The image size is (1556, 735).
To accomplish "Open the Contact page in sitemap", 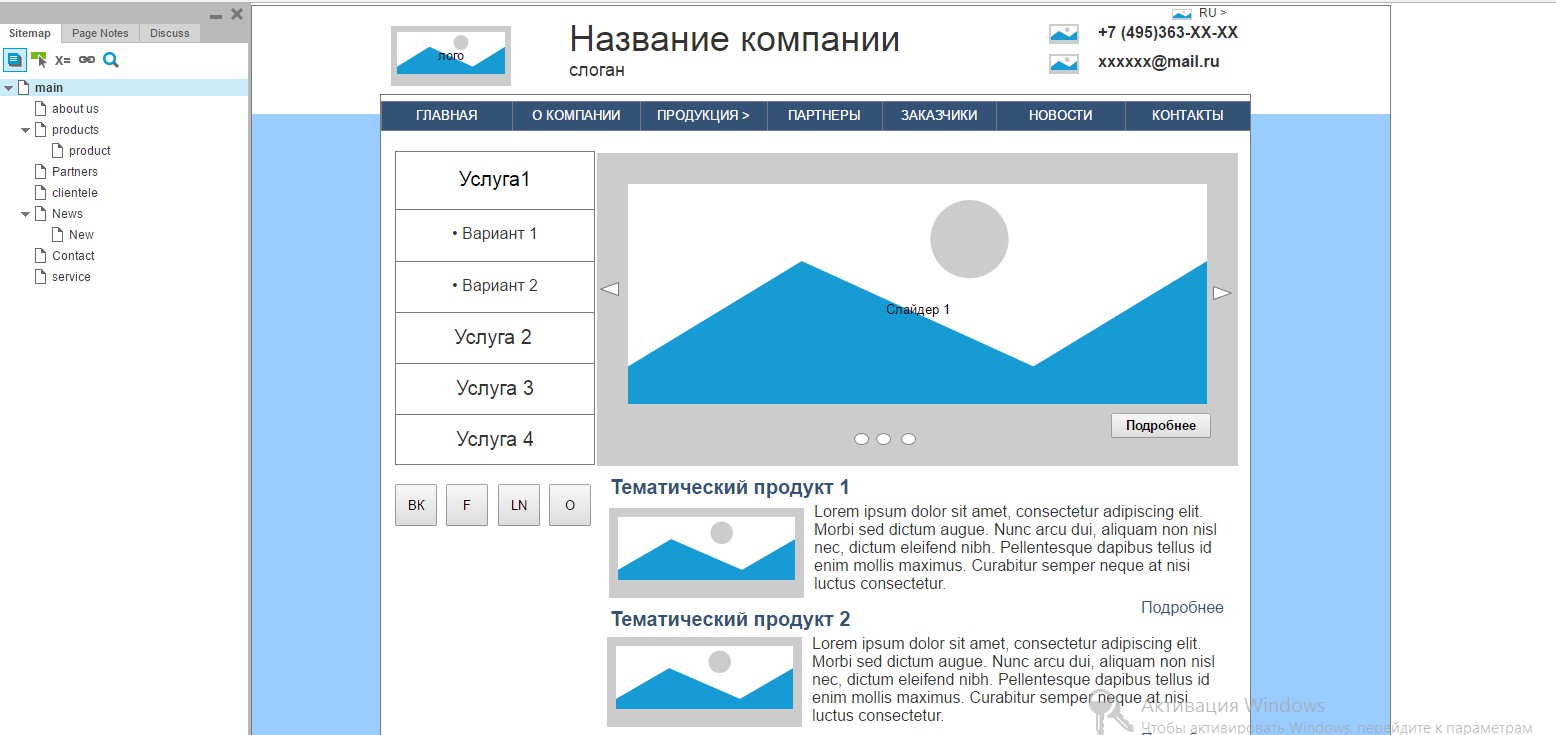I will 73,256.
